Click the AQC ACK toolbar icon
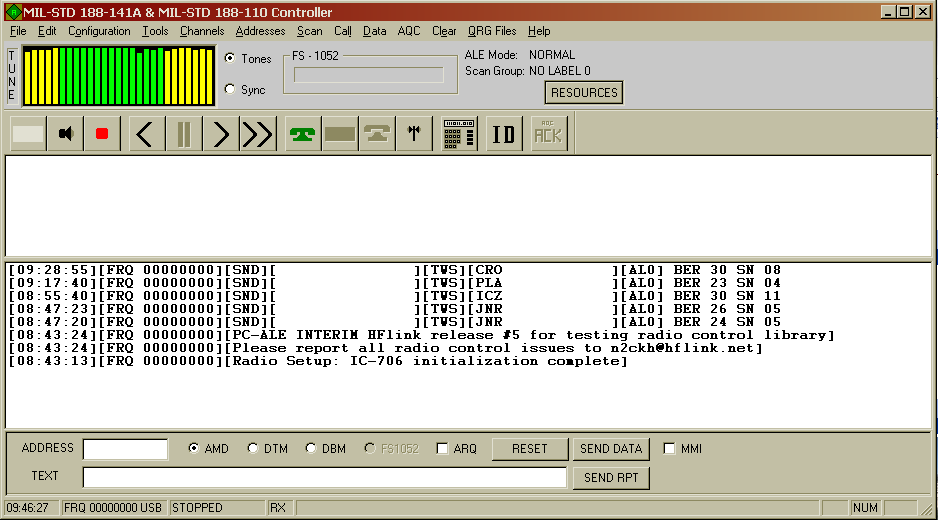This screenshot has width=938, height=520. tap(548, 134)
